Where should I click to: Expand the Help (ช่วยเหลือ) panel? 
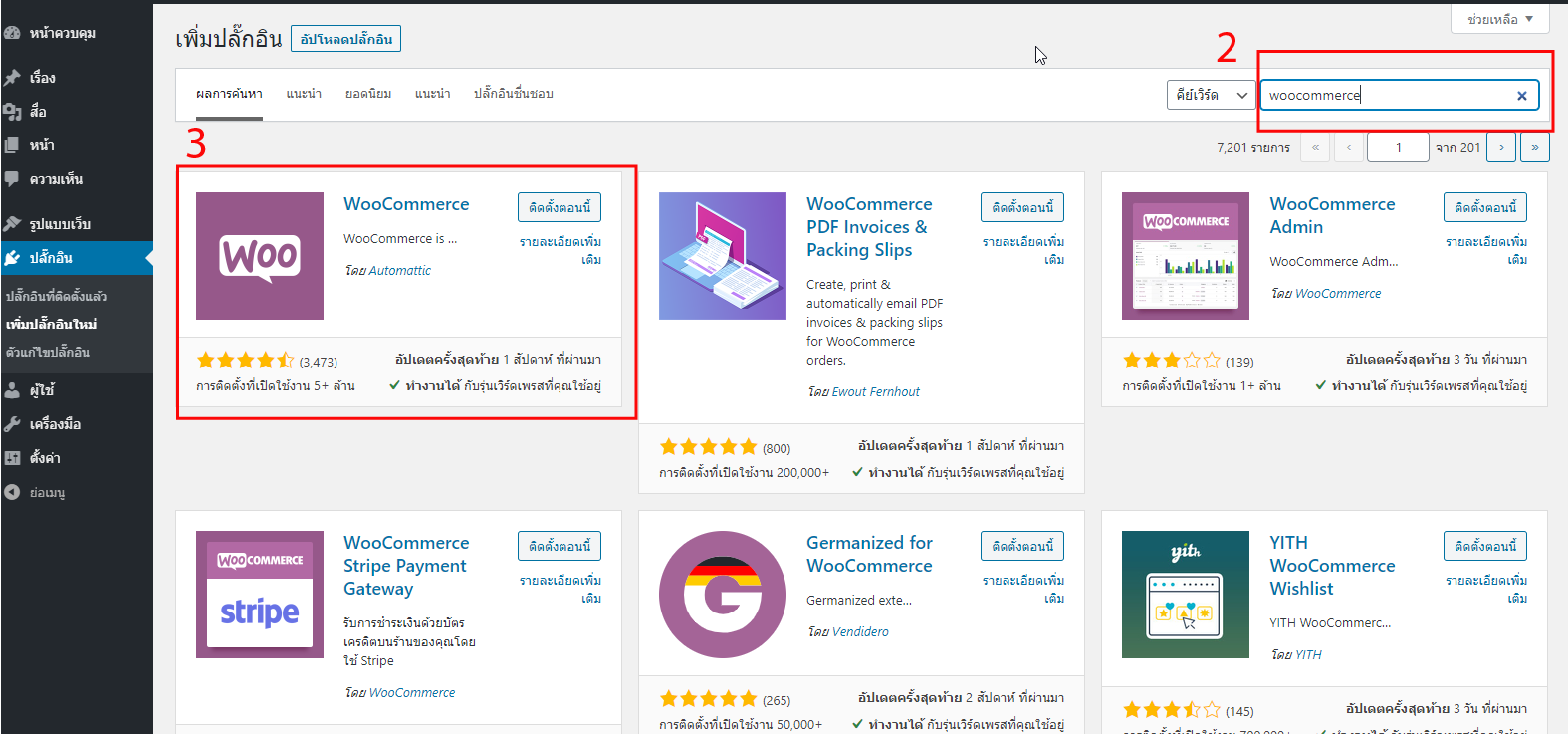pyautogui.click(x=1500, y=19)
